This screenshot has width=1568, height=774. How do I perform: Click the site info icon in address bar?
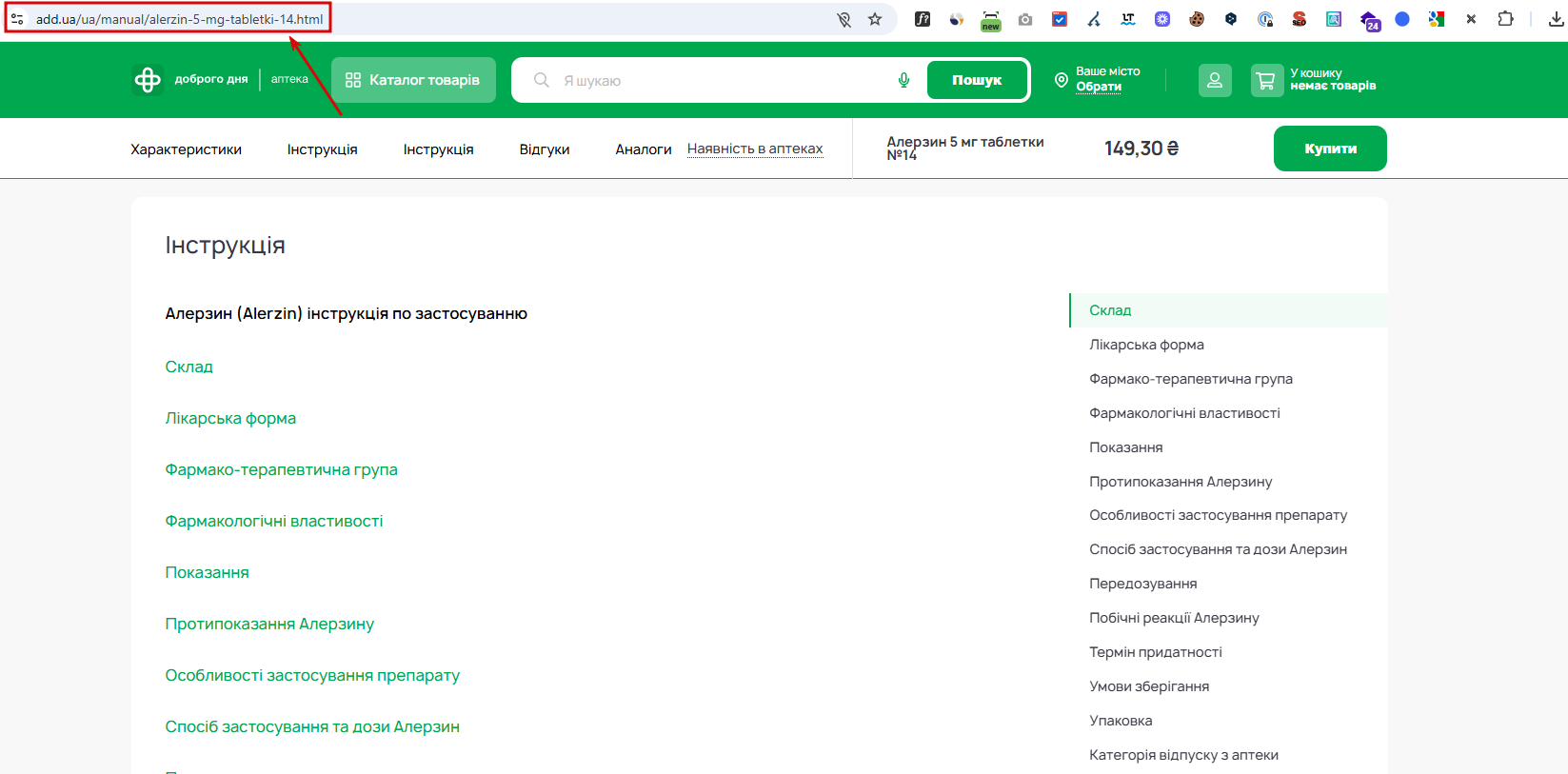[17, 19]
